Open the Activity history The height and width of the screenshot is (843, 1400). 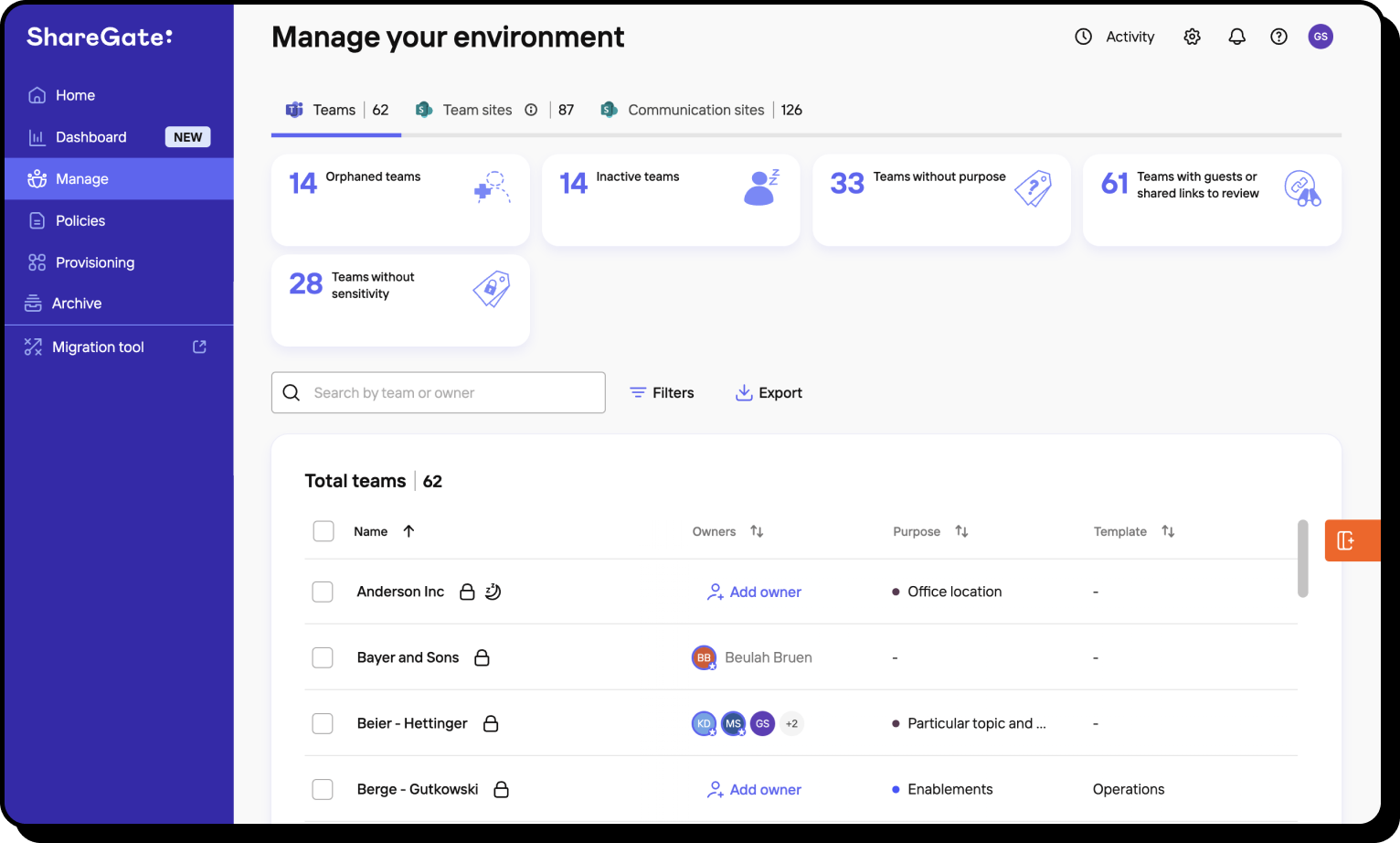(1114, 37)
